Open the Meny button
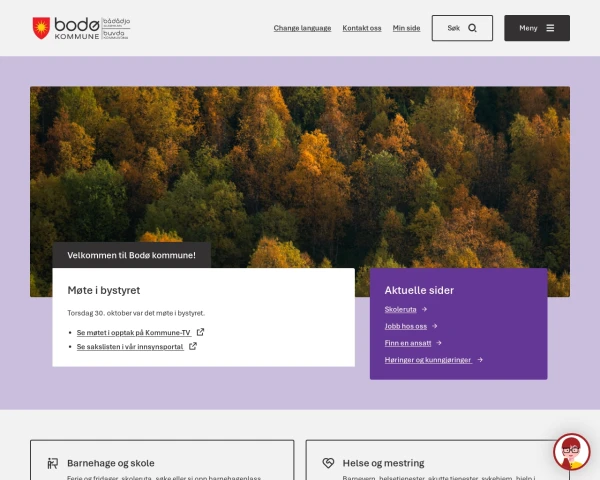This screenshot has height=480, width=600. point(537,28)
